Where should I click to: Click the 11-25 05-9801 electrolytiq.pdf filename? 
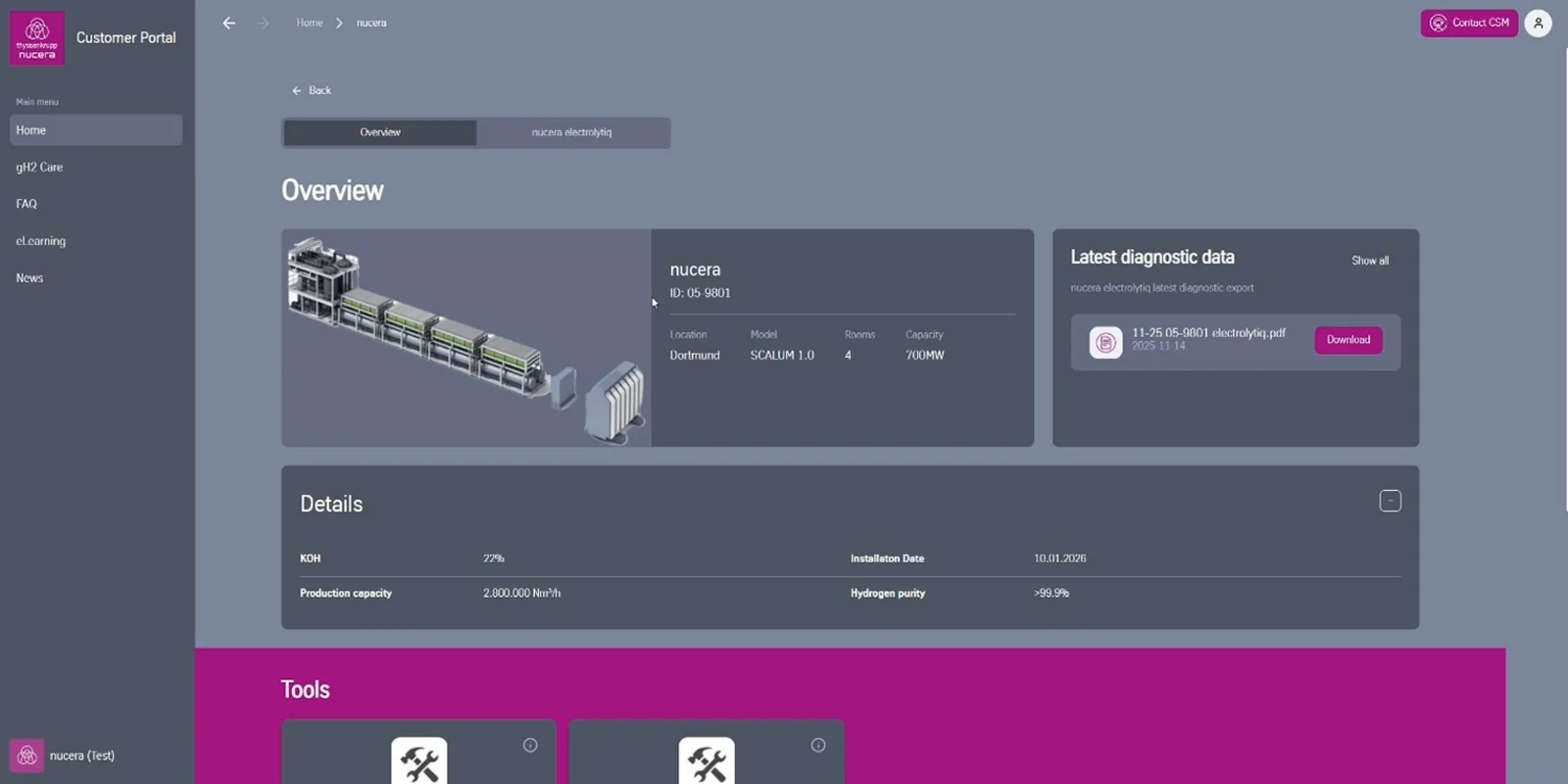(1208, 333)
